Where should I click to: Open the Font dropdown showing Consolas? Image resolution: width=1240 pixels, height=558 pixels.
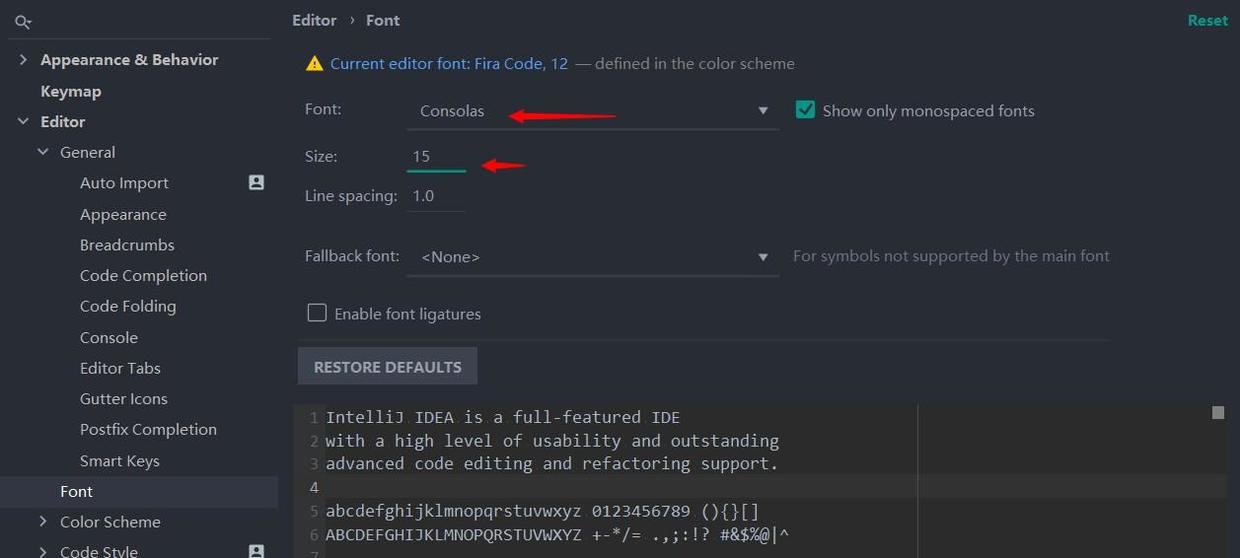tap(592, 111)
